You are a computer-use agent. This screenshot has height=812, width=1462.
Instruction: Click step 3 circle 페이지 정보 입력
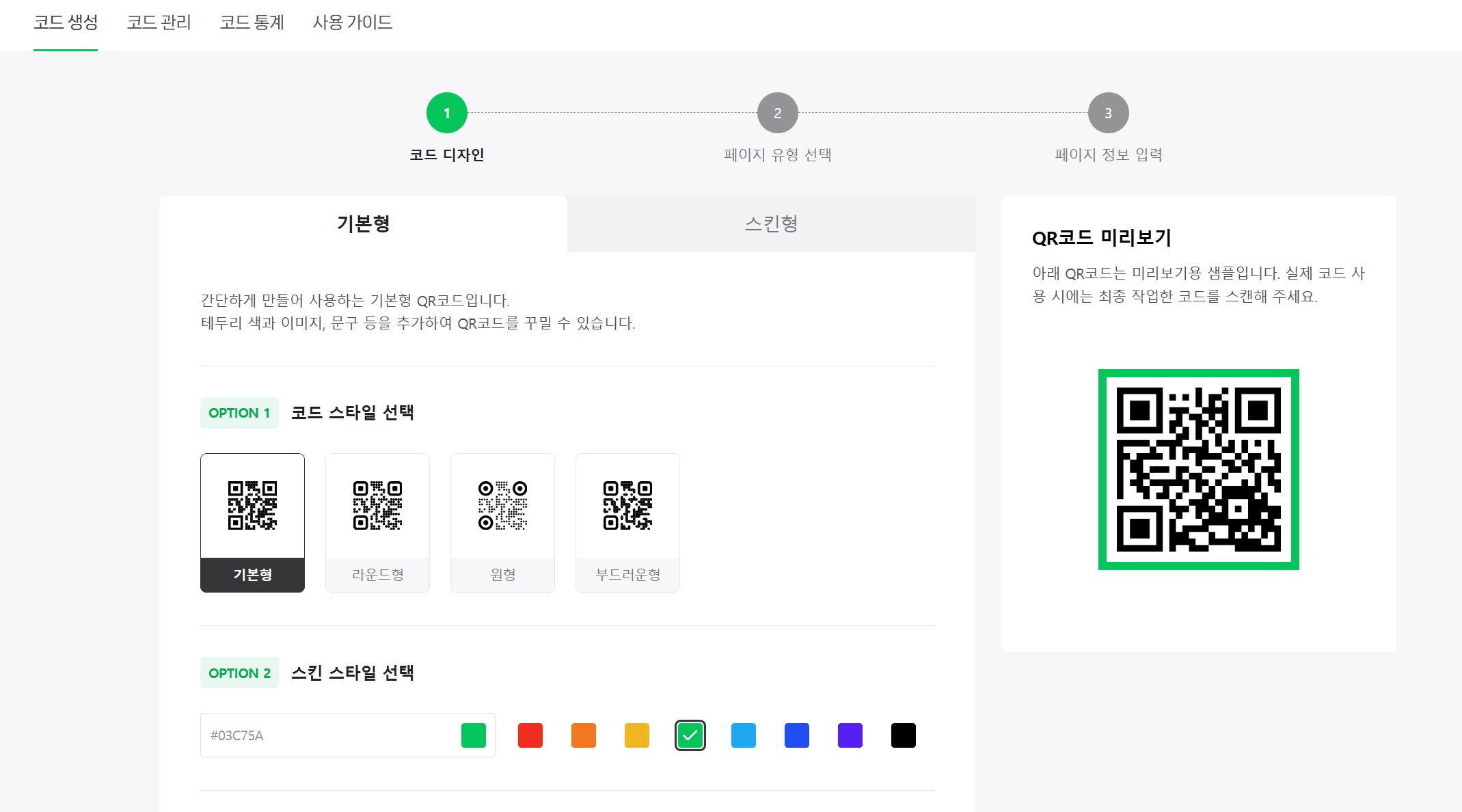tap(1109, 113)
